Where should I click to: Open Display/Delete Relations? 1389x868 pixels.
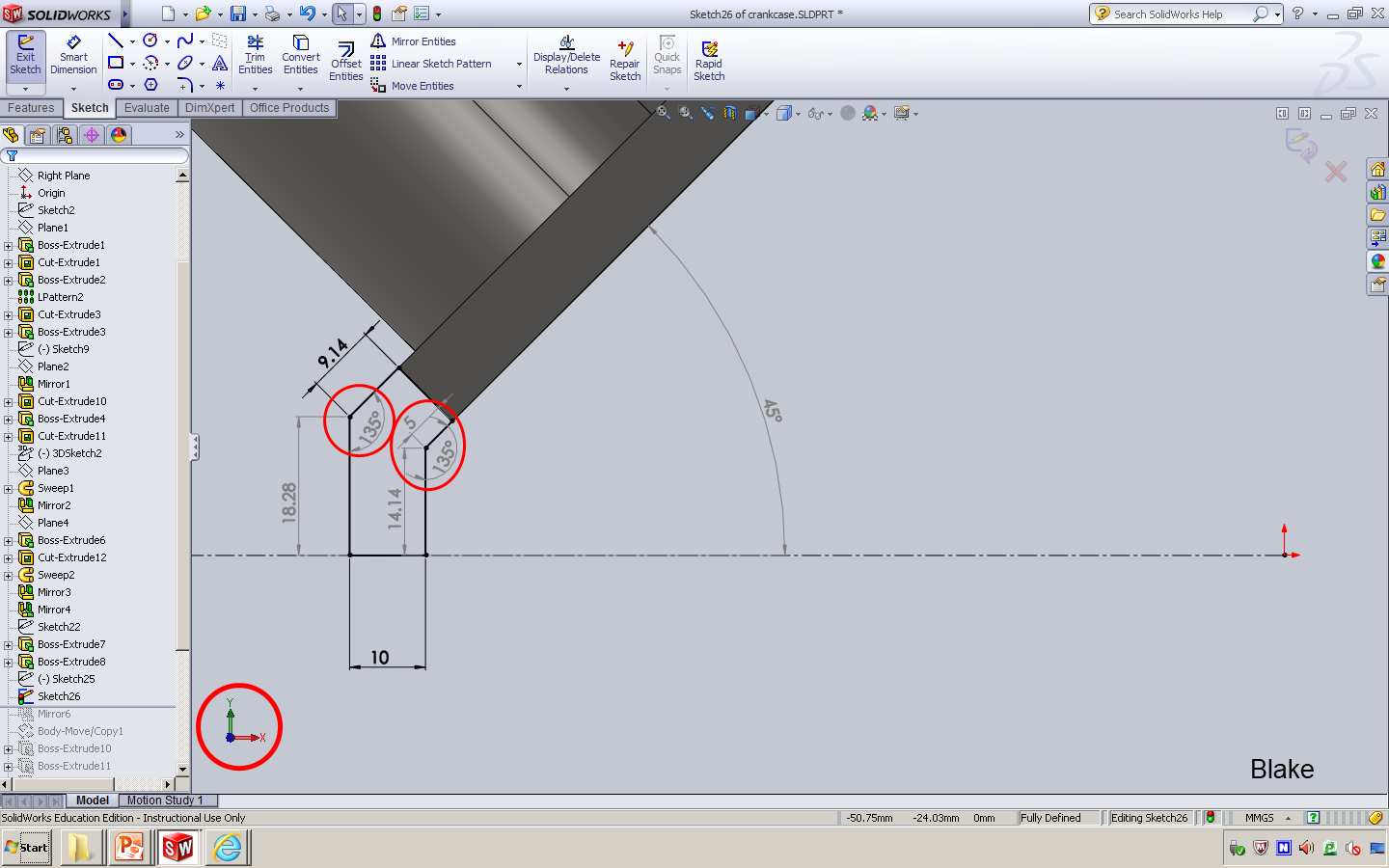pyautogui.click(x=567, y=56)
